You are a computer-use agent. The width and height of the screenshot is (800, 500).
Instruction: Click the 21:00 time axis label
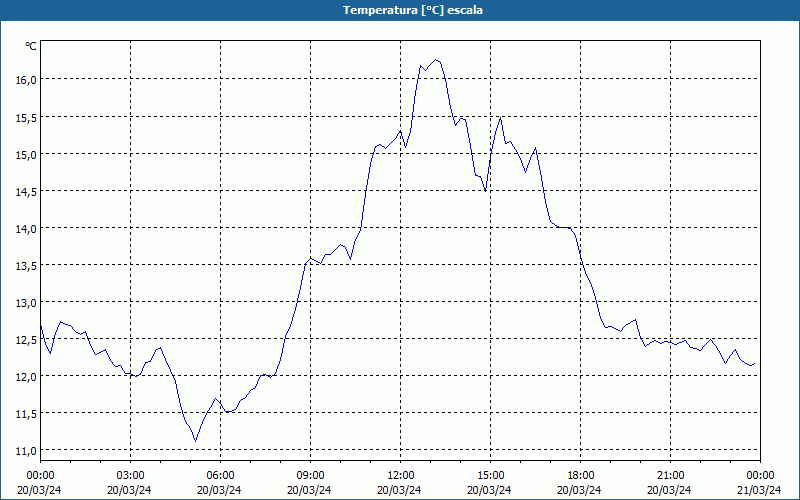click(x=670, y=476)
